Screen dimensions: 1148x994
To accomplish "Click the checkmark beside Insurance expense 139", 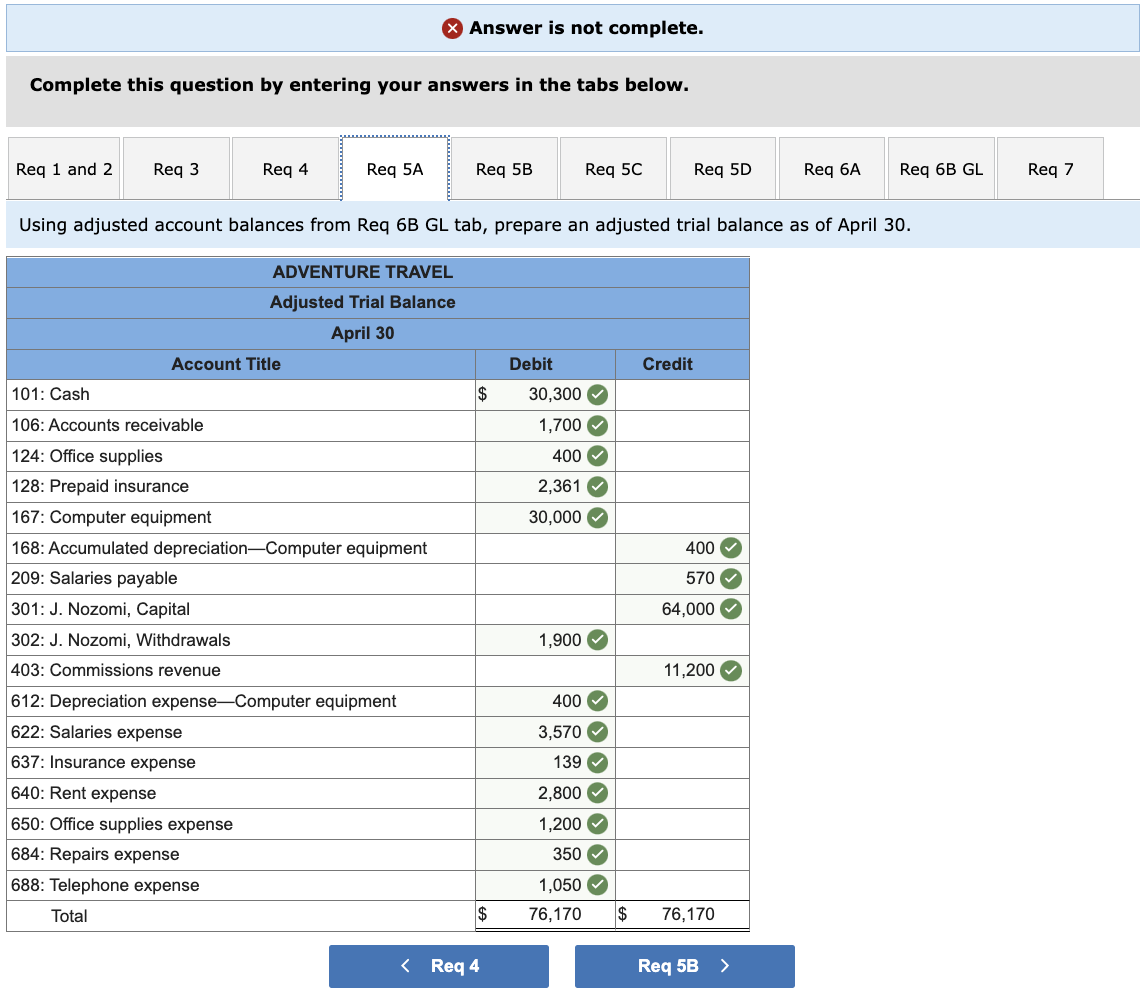I will click(598, 763).
